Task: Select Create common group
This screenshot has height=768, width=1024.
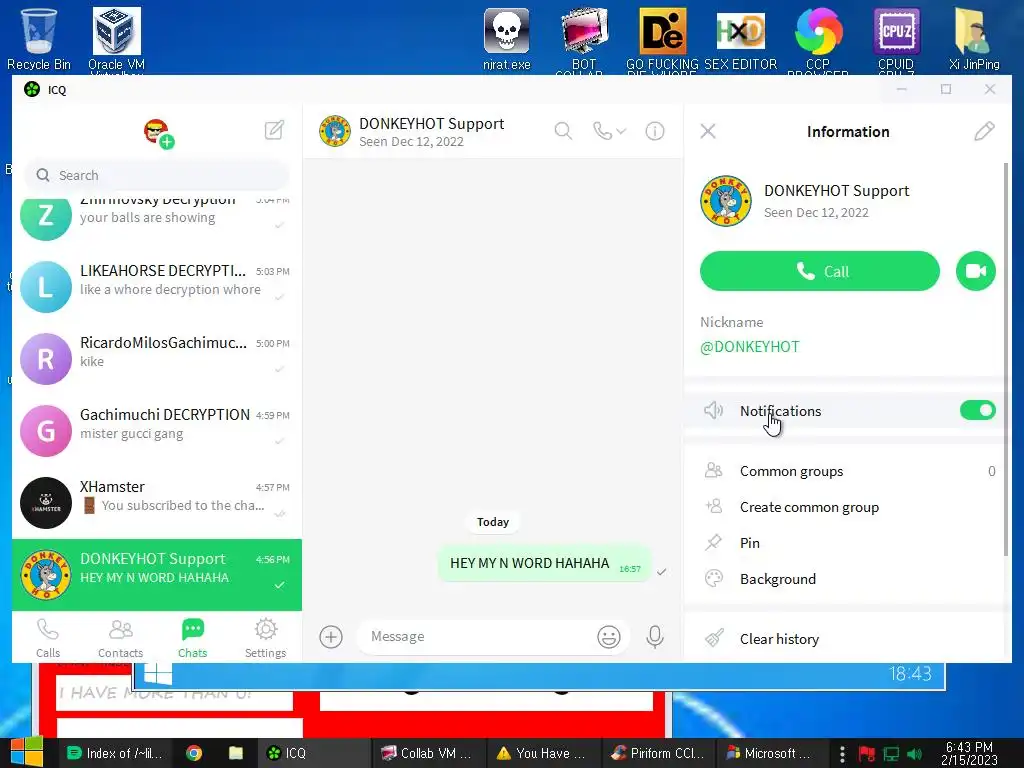Action: 847,507
